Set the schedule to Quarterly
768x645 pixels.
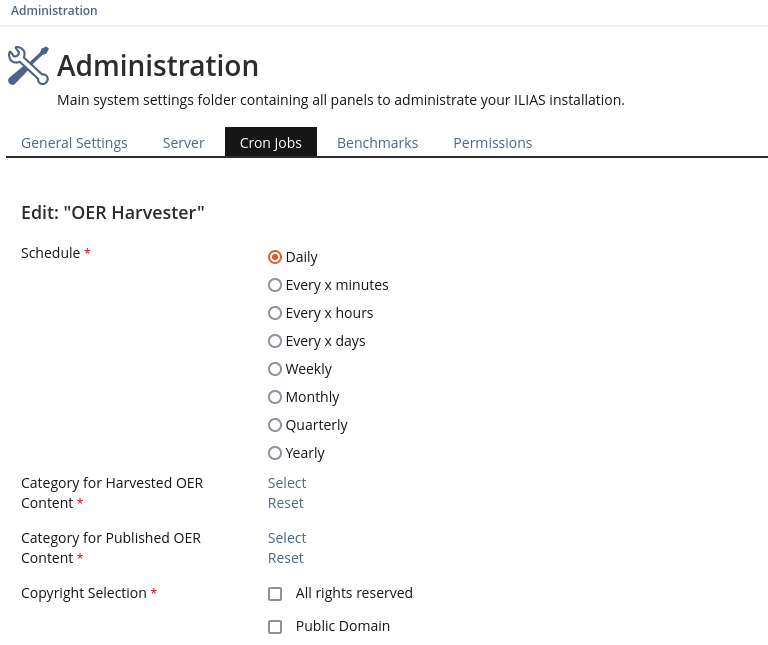275,425
